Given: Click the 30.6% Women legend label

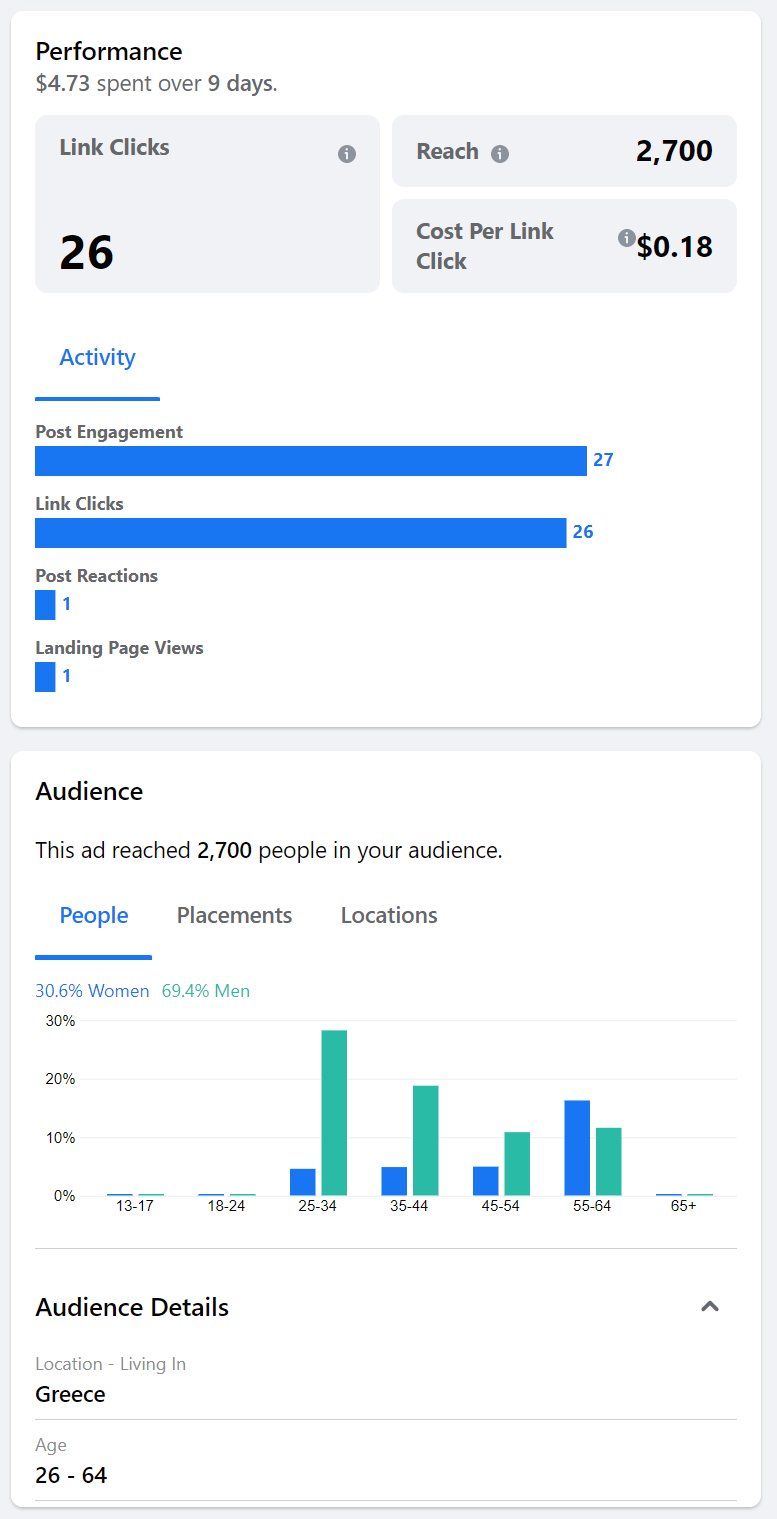Looking at the screenshot, I should click(92, 991).
